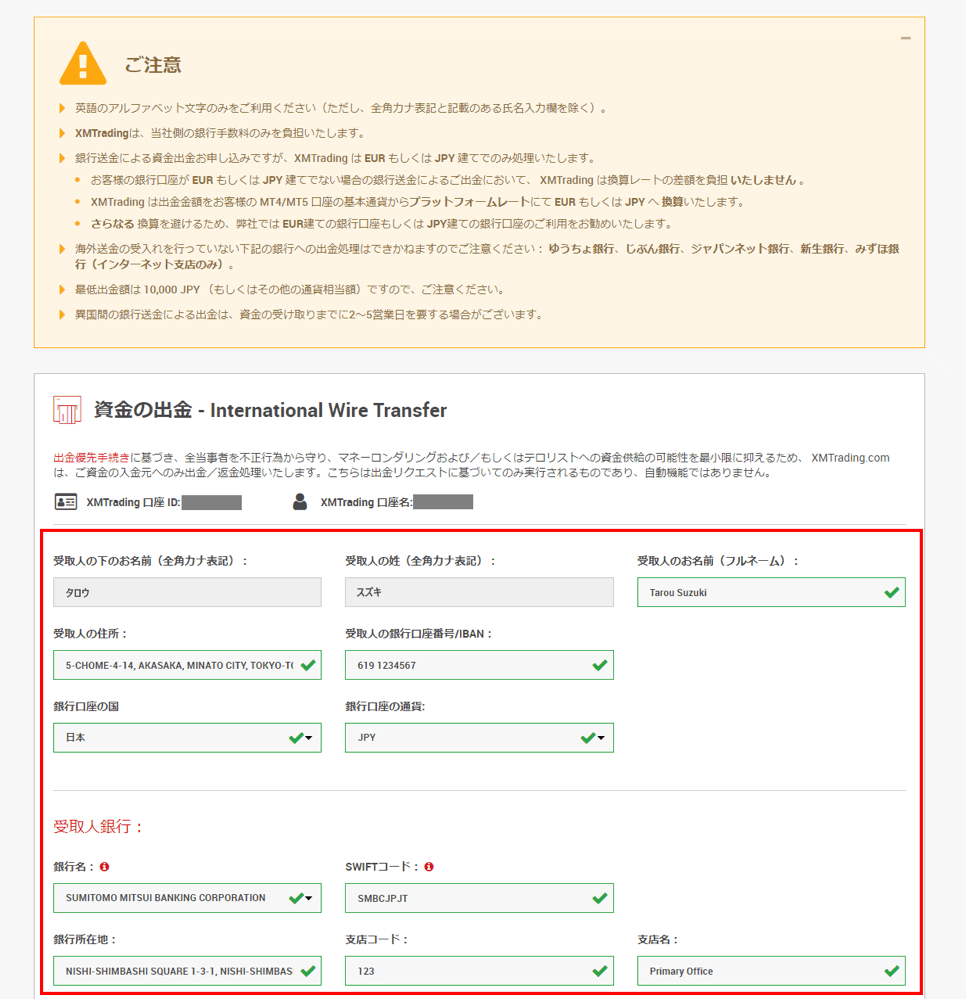
Task: Open the 銀行口座の国 dropdown showing 日本
Action: tap(187, 738)
